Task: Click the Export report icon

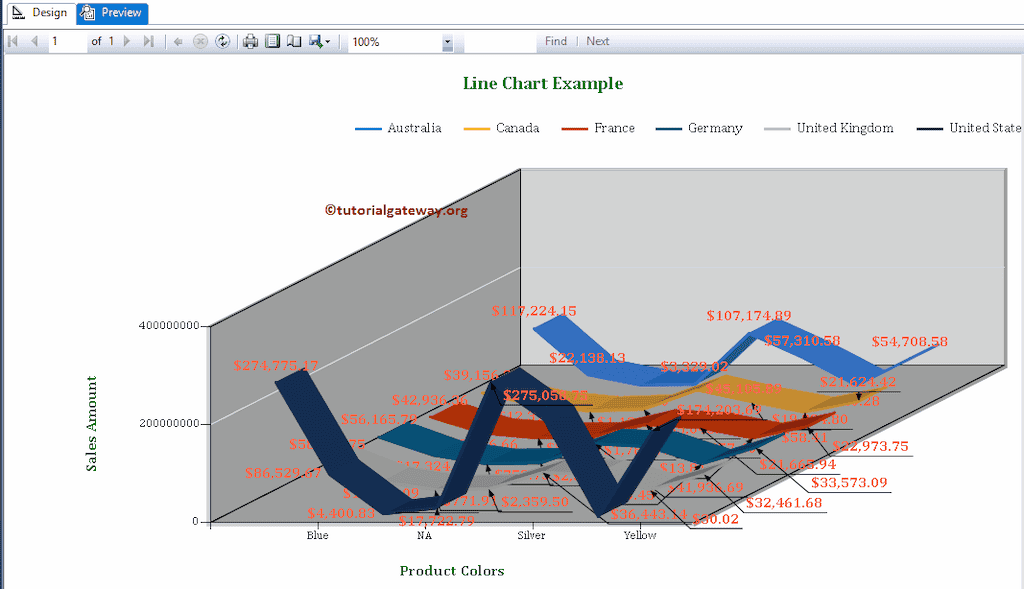Action: coord(313,41)
